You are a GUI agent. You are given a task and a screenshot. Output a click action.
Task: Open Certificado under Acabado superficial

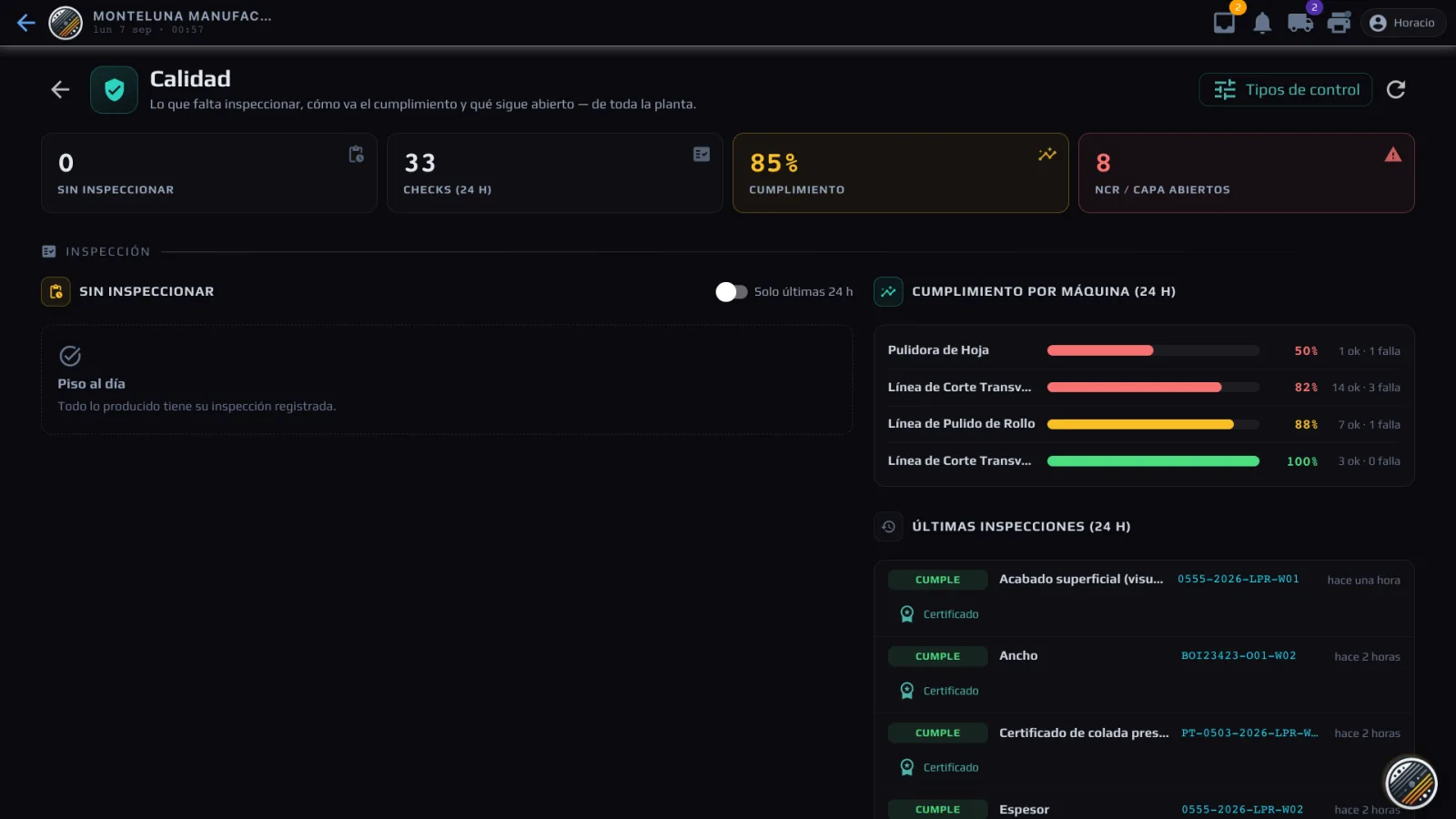tap(939, 614)
